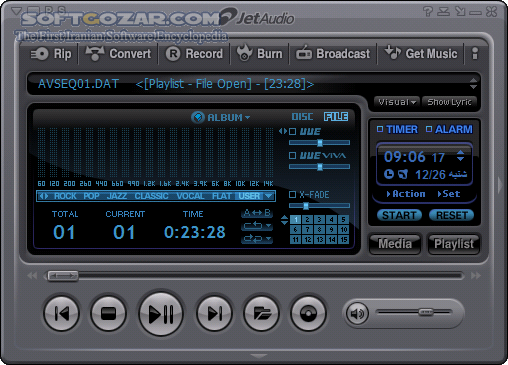The height and width of the screenshot is (365, 508).
Task: Adjust the BBE ViVA level slider
Action: (x=319, y=167)
